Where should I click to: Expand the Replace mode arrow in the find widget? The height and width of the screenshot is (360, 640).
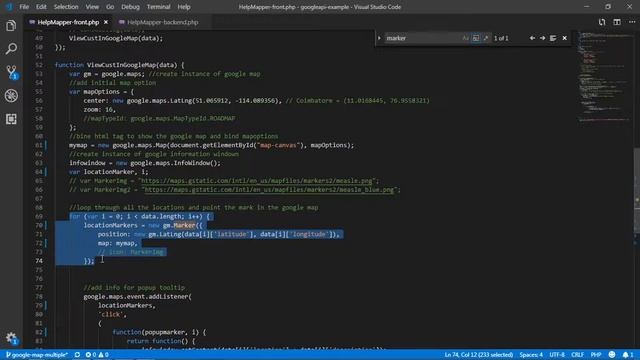click(x=379, y=38)
